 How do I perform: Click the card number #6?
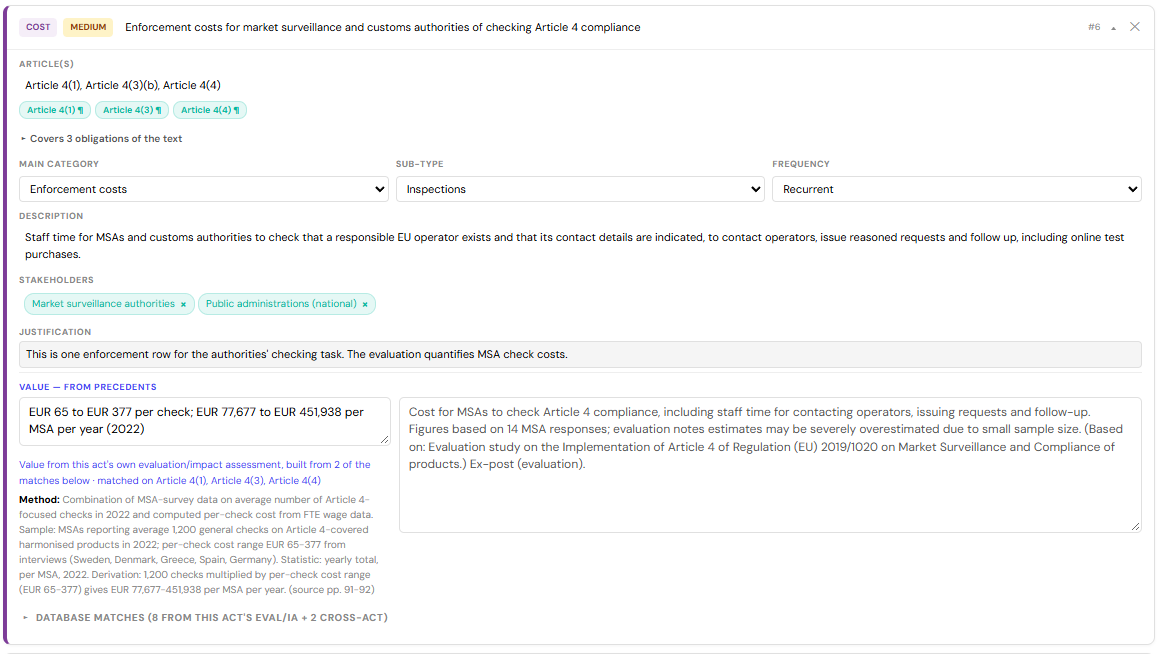tap(1094, 27)
